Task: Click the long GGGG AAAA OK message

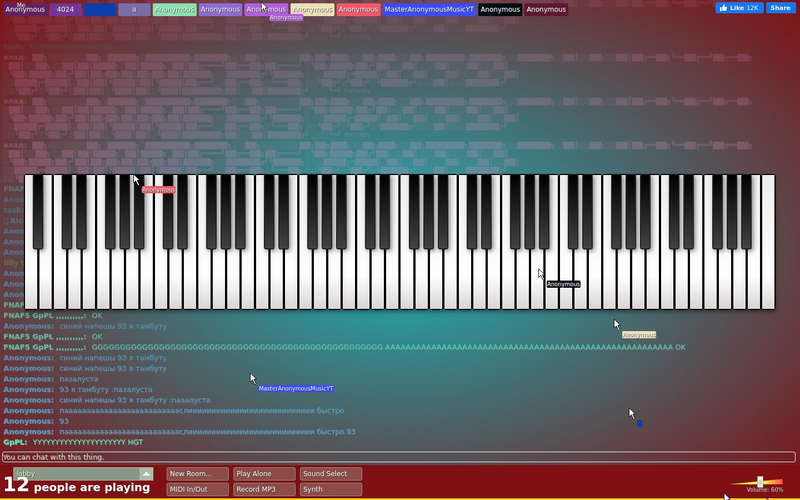Action: point(388,347)
